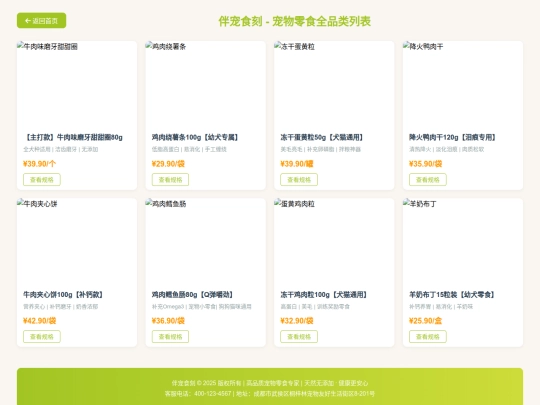
Task: Open 查看规格 for 冻干鸡肉粒100g
Action: point(299,337)
